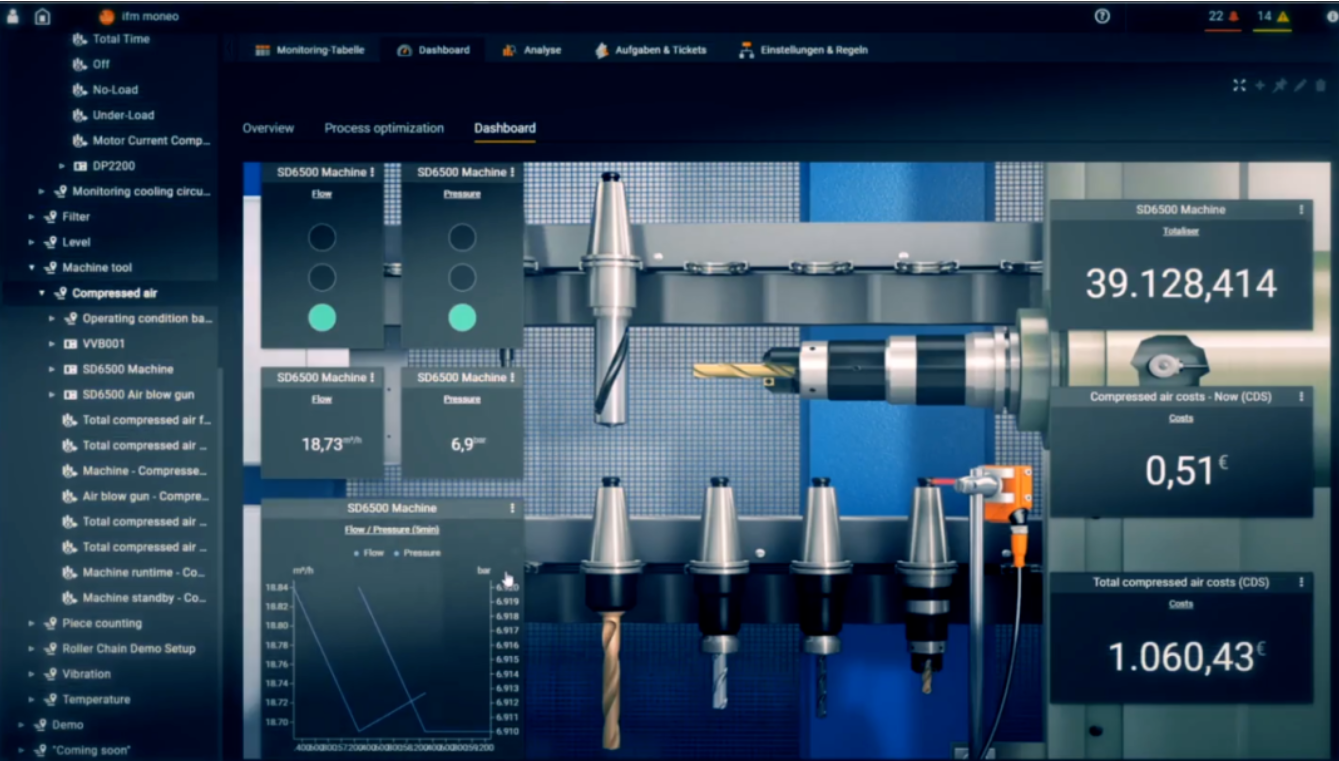This screenshot has height=761, width=1339.
Task: Open the Analyse tab
Action: (x=532, y=50)
